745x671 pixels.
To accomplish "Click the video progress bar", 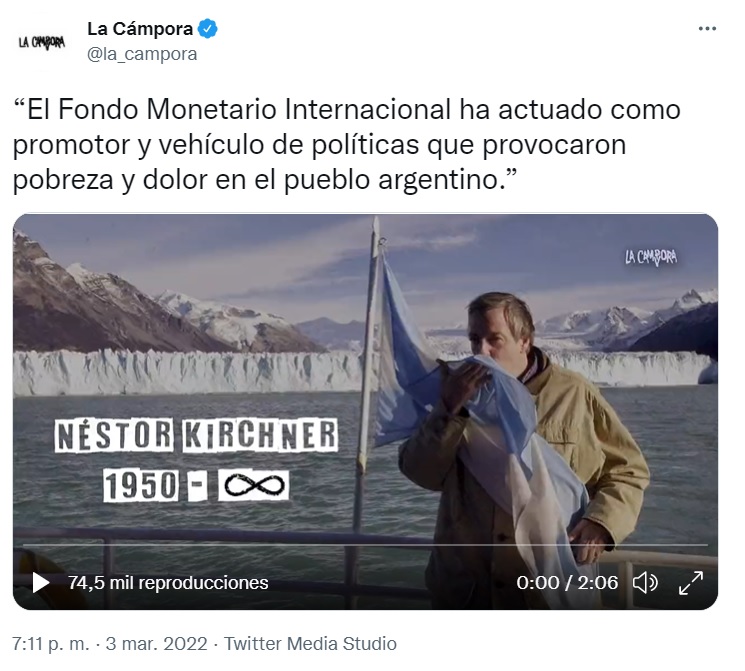I will click(365, 545).
